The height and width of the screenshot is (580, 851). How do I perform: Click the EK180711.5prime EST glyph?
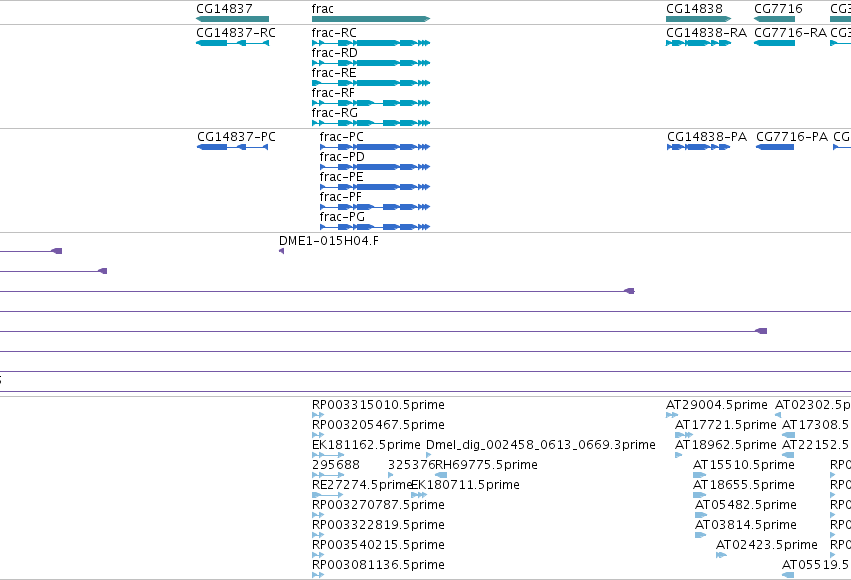(419, 495)
